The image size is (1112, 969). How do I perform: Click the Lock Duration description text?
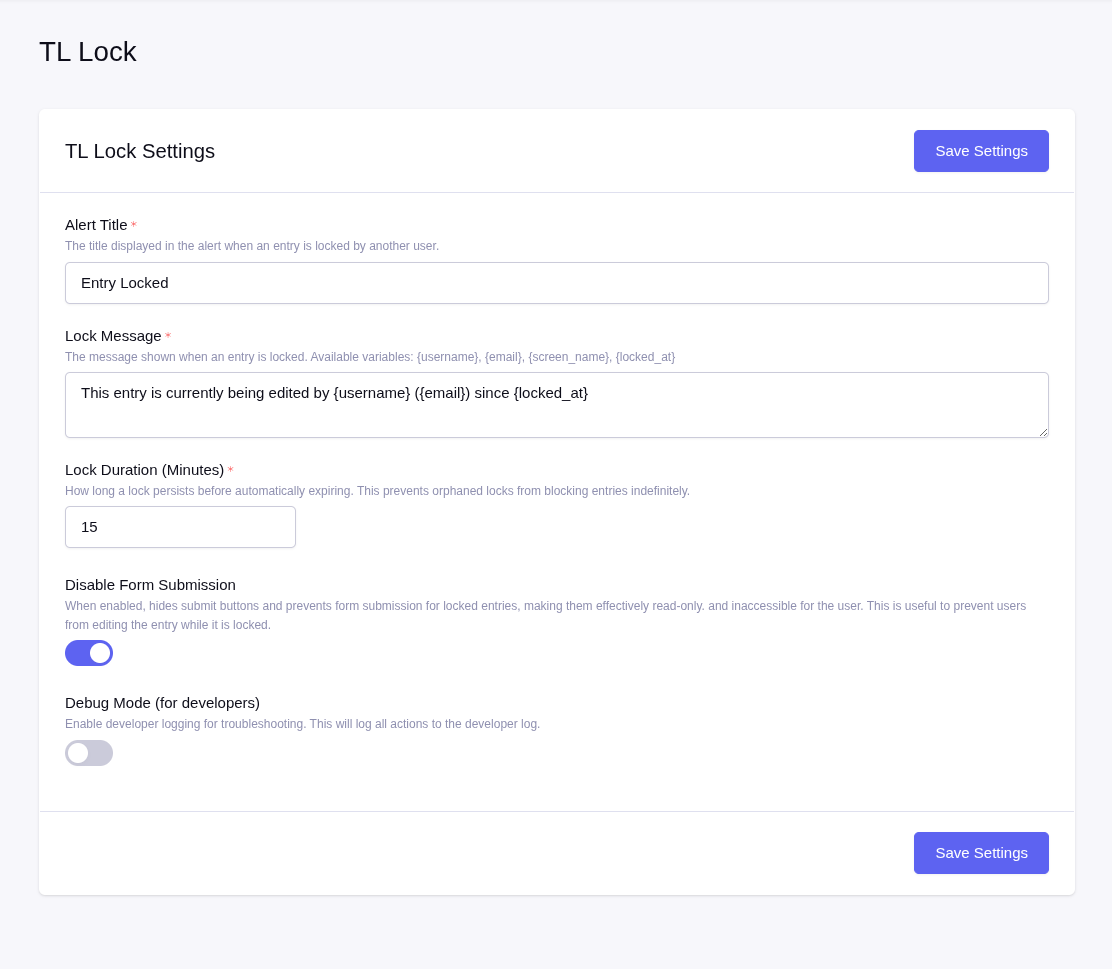point(377,491)
